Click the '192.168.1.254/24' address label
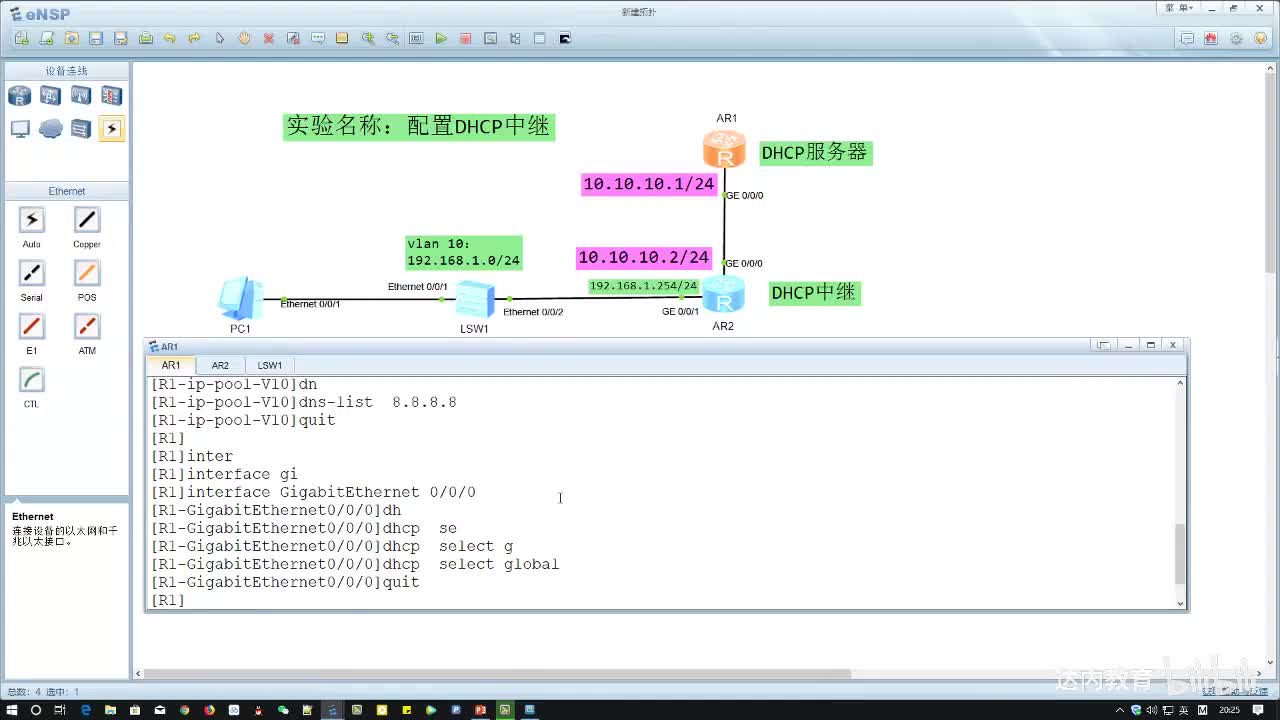The height and width of the screenshot is (720, 1280). [643, 286]
